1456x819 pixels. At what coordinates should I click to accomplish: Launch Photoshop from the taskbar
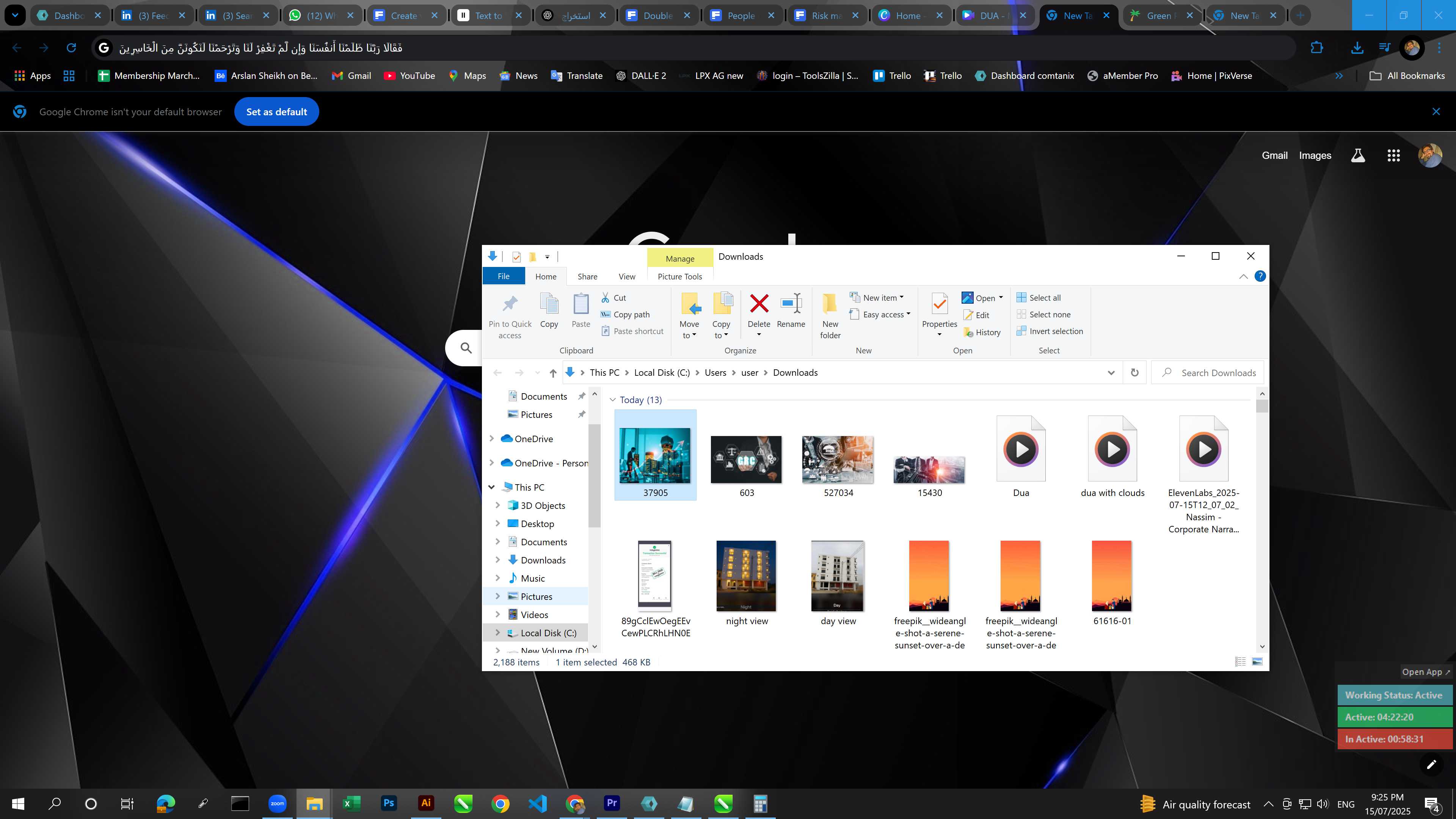pos(388,803)
